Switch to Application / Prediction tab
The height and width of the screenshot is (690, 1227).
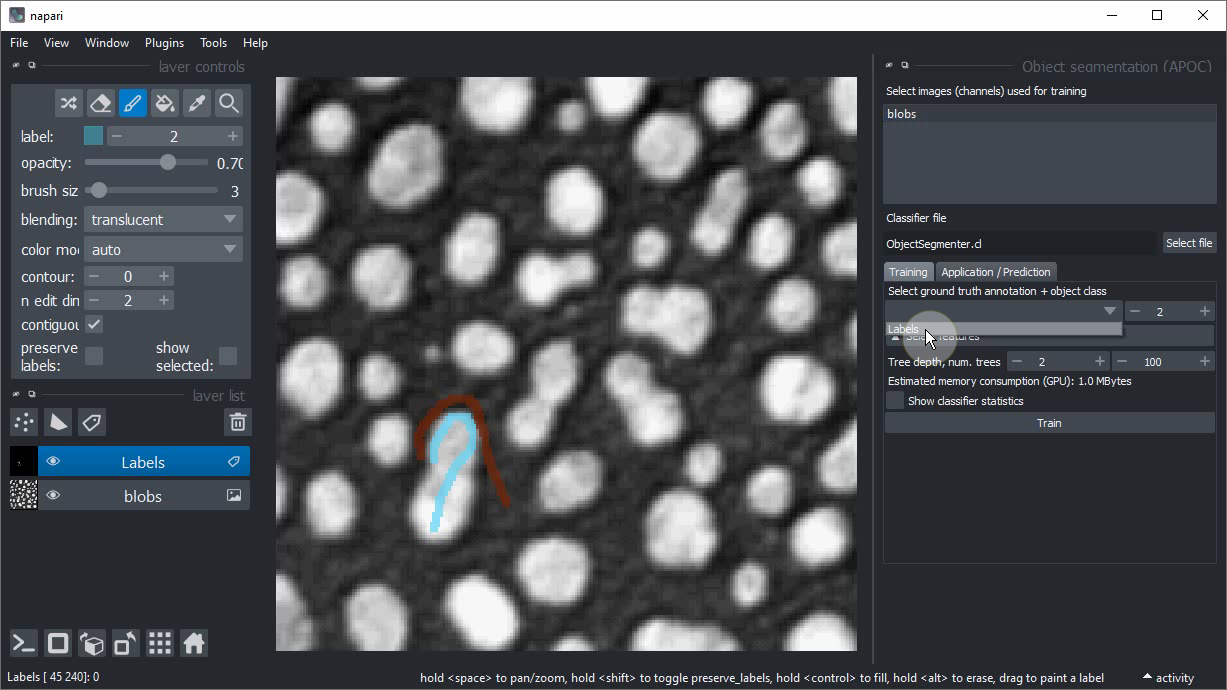coord(995,272)
